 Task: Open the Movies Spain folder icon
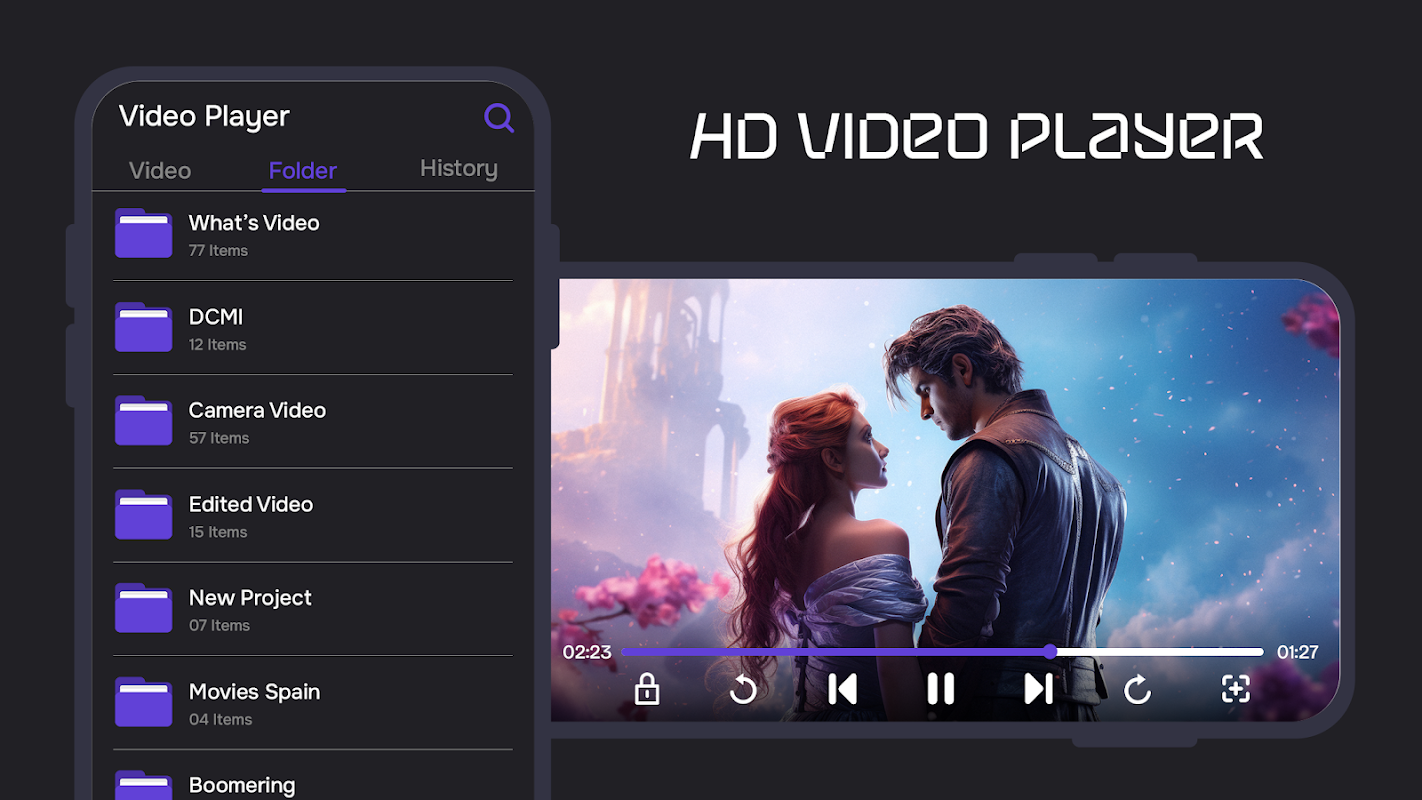tap(144, 701)
